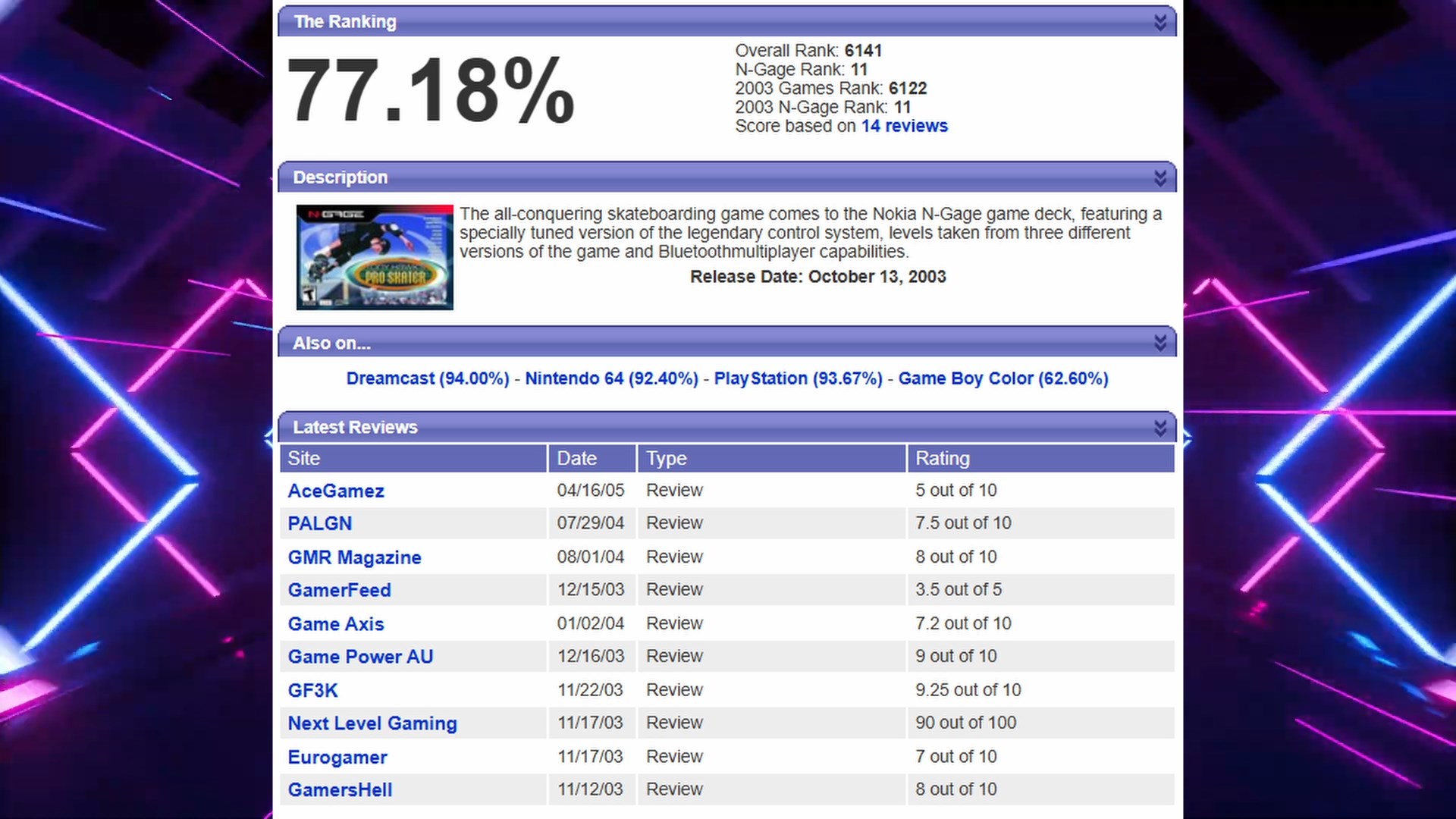This screenshot has width=1456, height=819.
Task: Select the 90 out of 100 rating
Action: [x=965, y=723]
